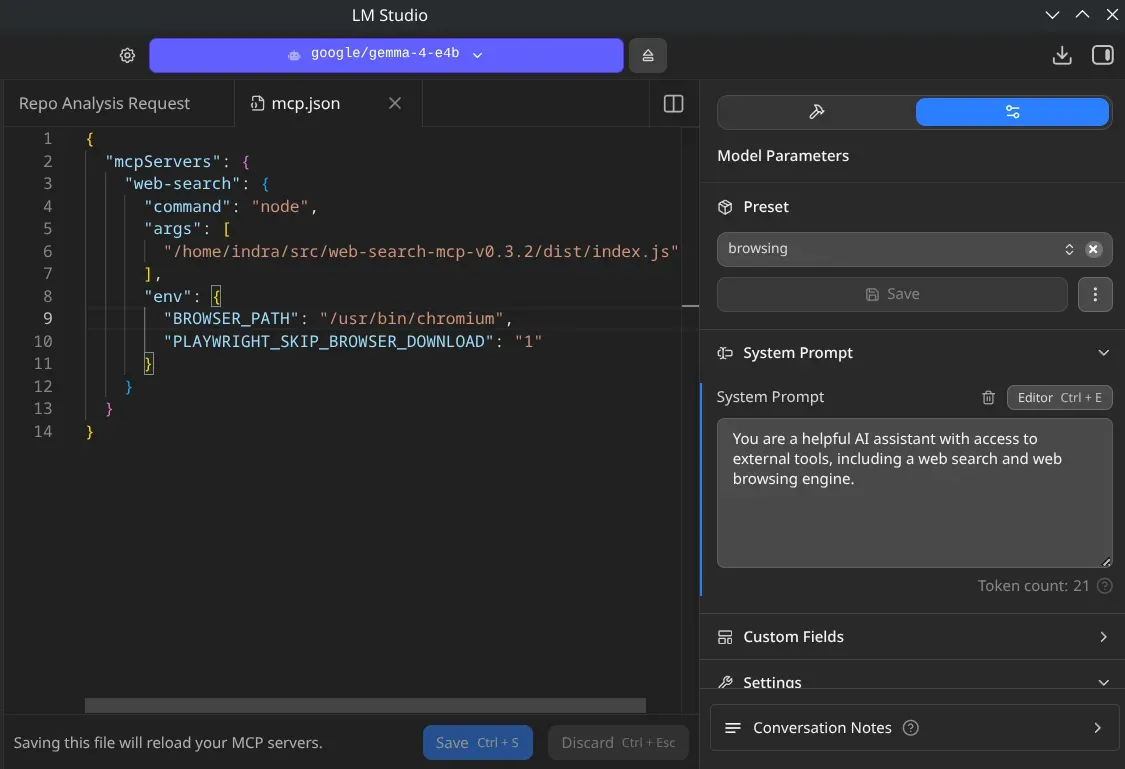
Task: Open the browsing preset dropdown
Action: point(914,249)
